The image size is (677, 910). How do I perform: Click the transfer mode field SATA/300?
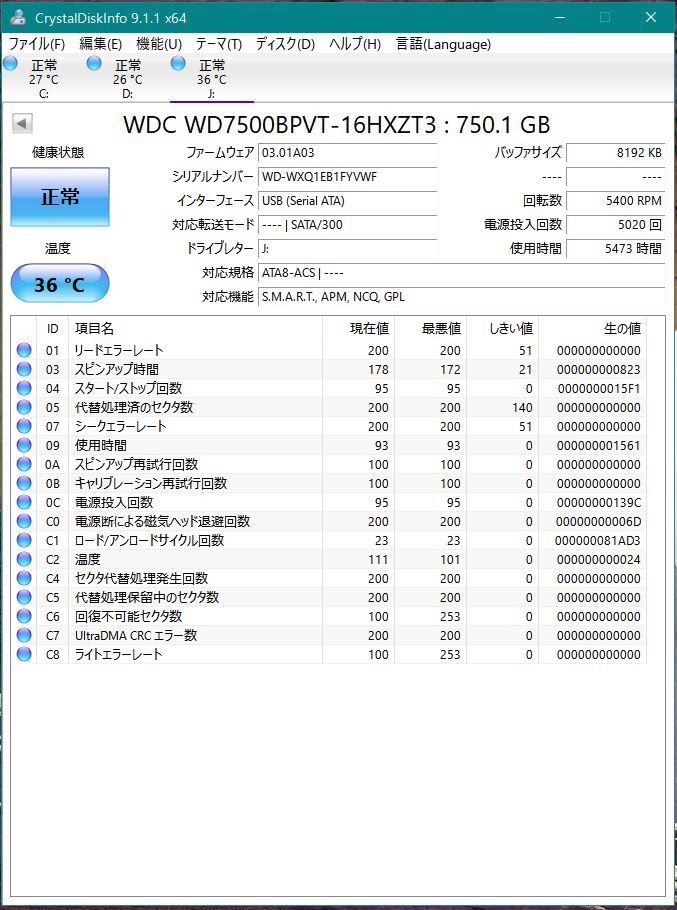click(x=347, y=225)
